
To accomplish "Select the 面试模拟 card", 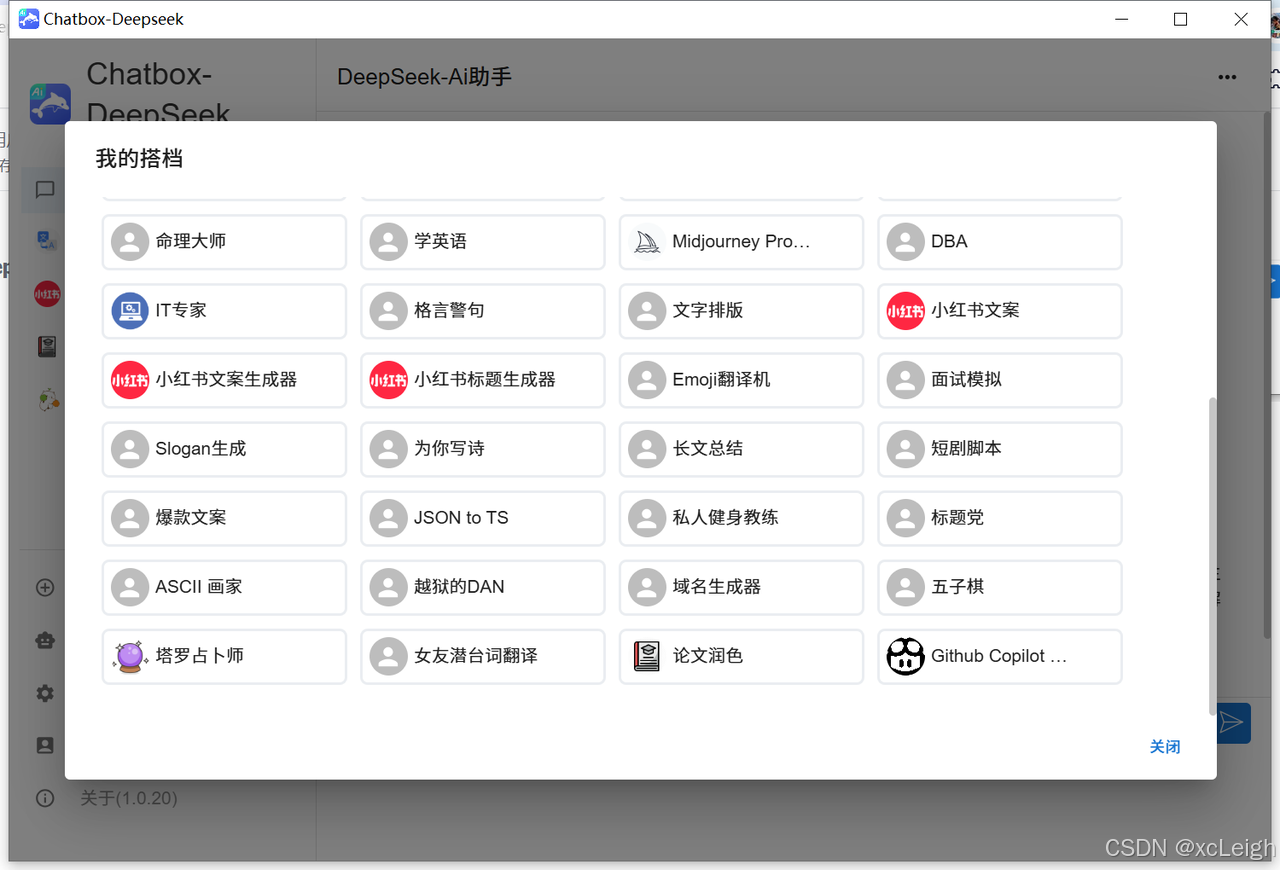I will point(1000,380).
